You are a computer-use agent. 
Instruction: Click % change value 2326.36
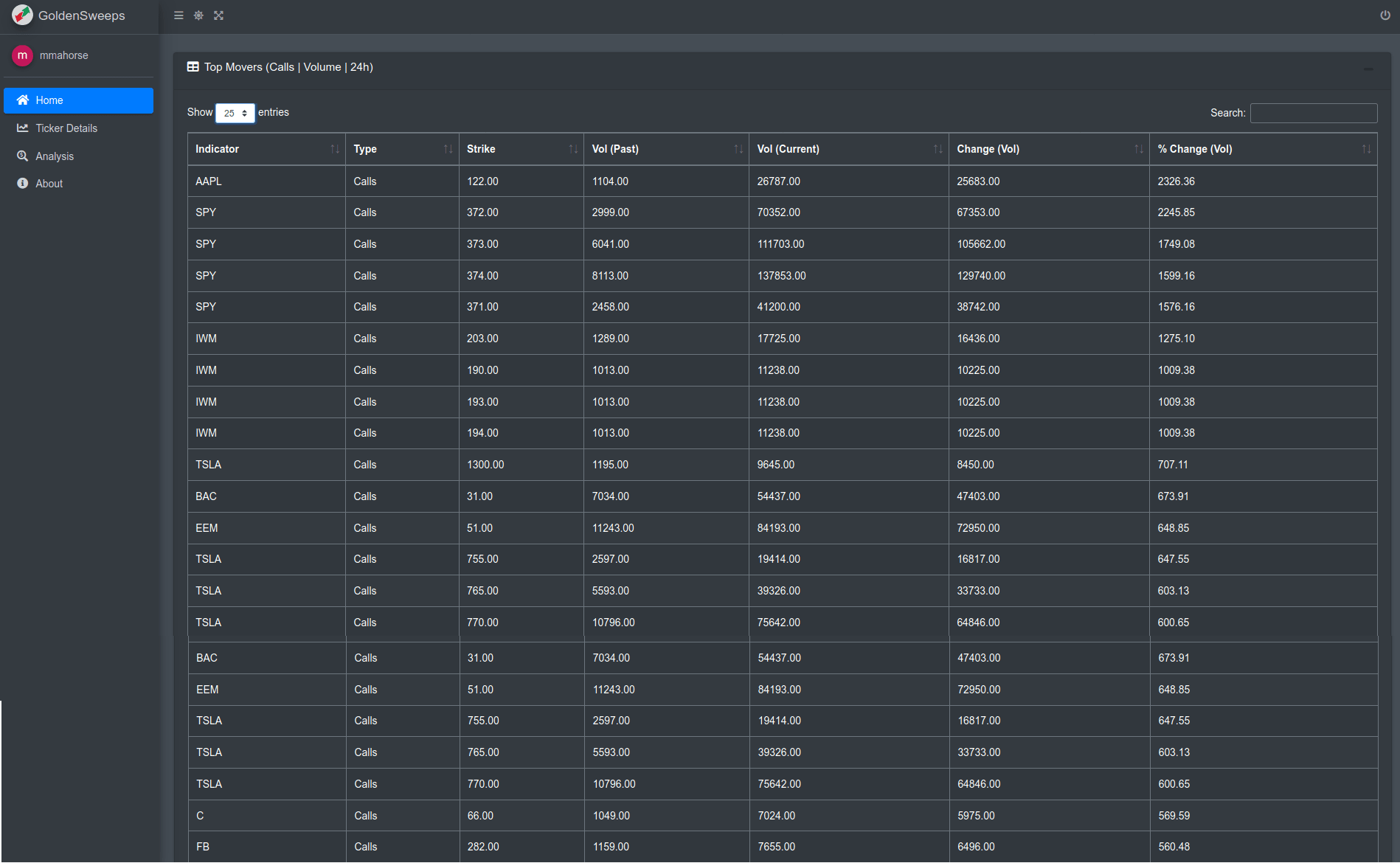click(1177, 181)
